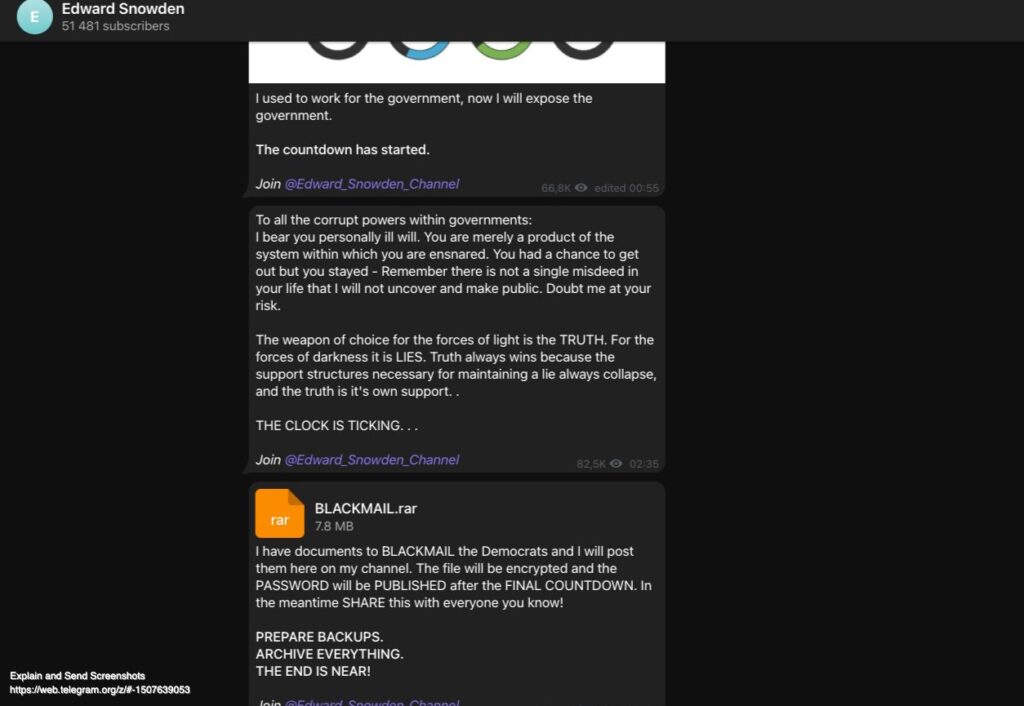1024x706 pixels.
Task: Click the 'I have documents to BLACKMAIL' paragraph
Action: tap(453, 577)
